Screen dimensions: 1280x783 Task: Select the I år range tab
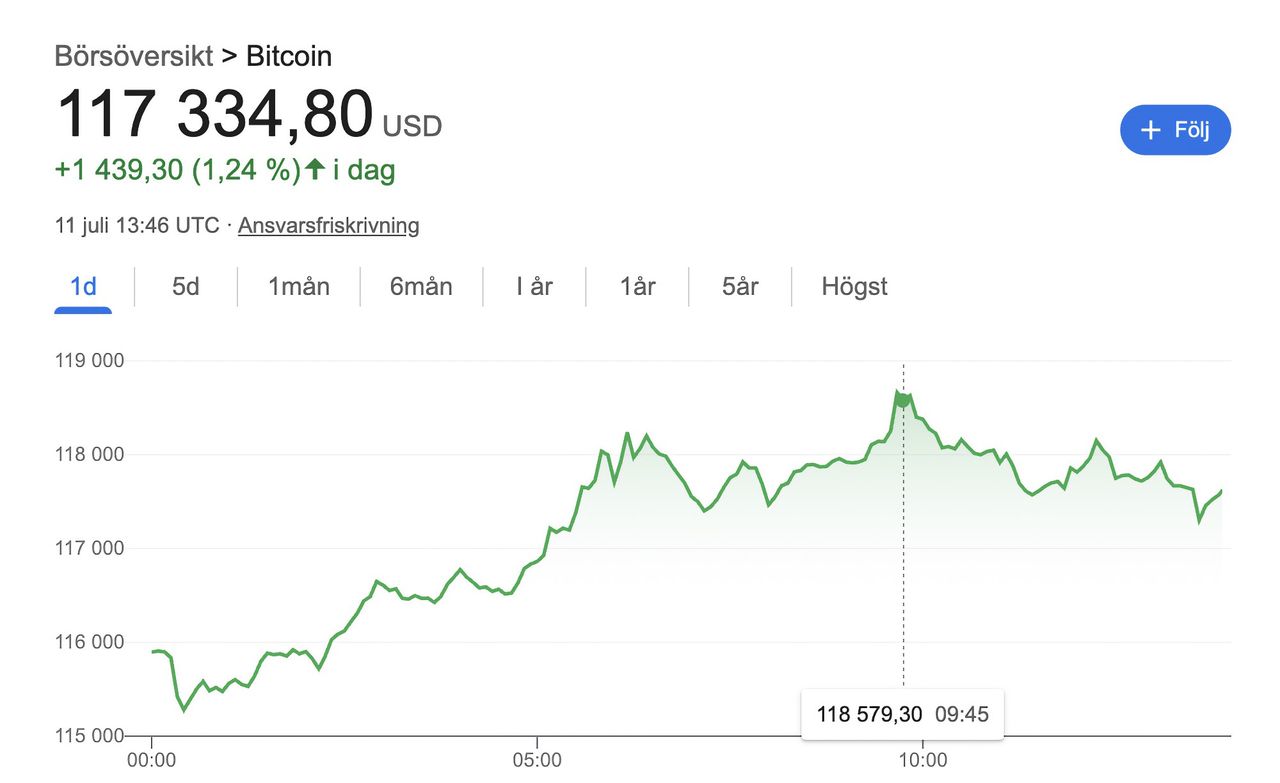pyautogui.click(x=534, y=287)
